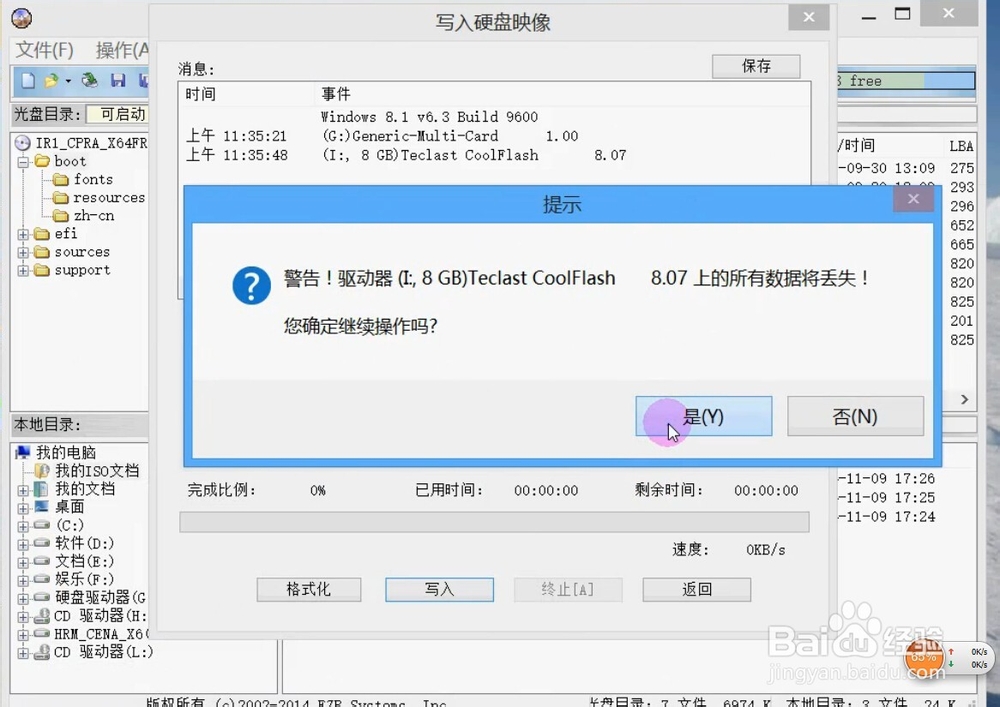Click the 11-09 17:26 timestamp entry
Screen dimensions: 1000x707
[886, 478]
